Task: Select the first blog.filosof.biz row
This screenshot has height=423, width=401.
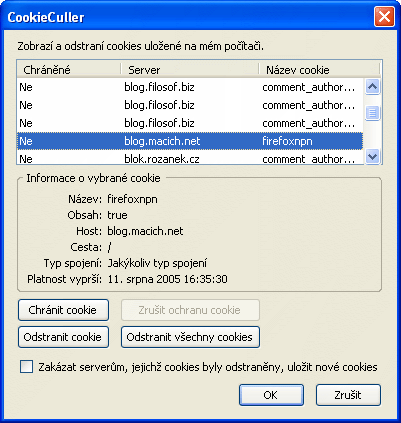Action: point(190,87)
